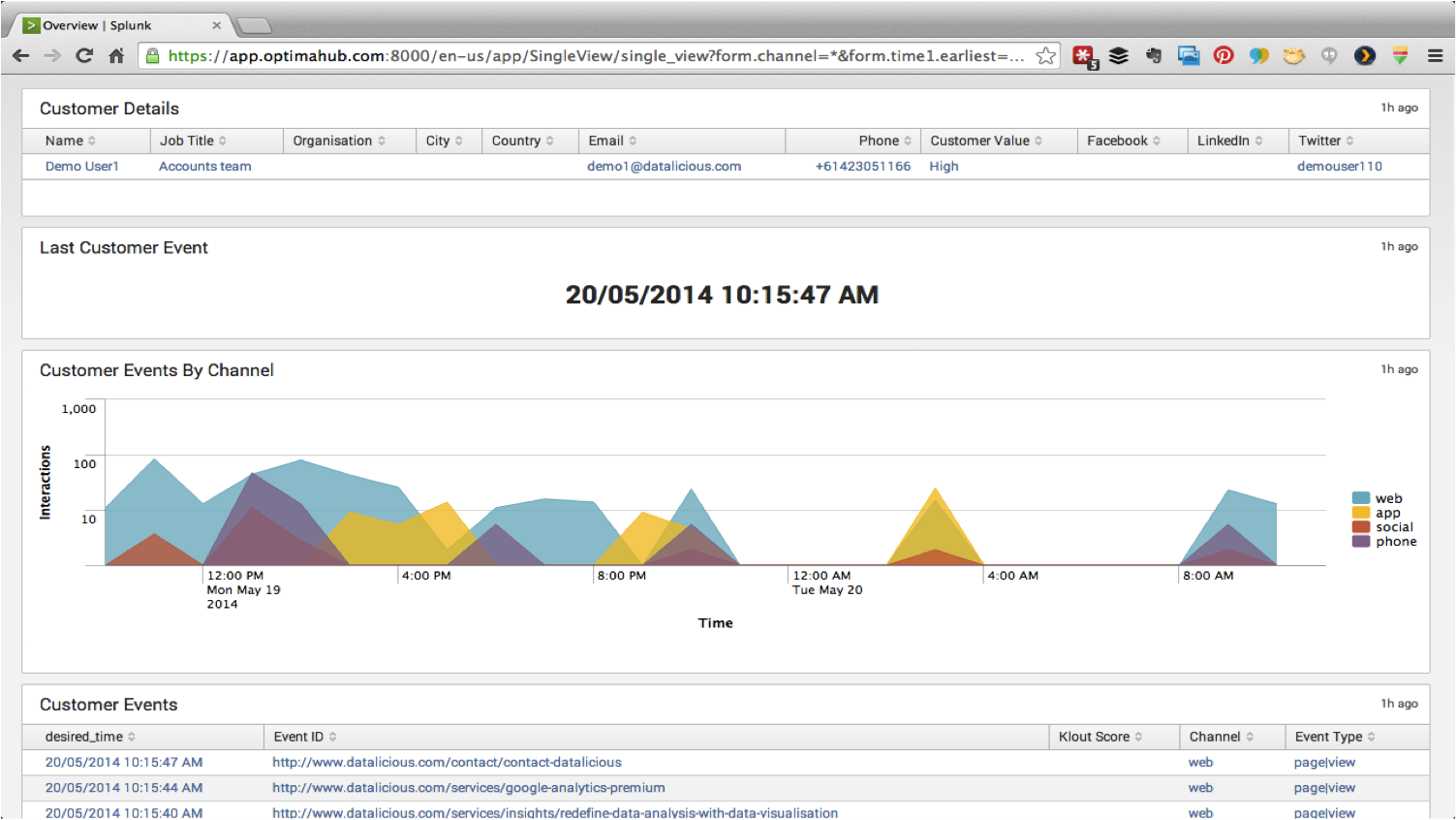The image size is (1456, 820).
Task: Sort events by Klout Score column
Action: 1100,737
